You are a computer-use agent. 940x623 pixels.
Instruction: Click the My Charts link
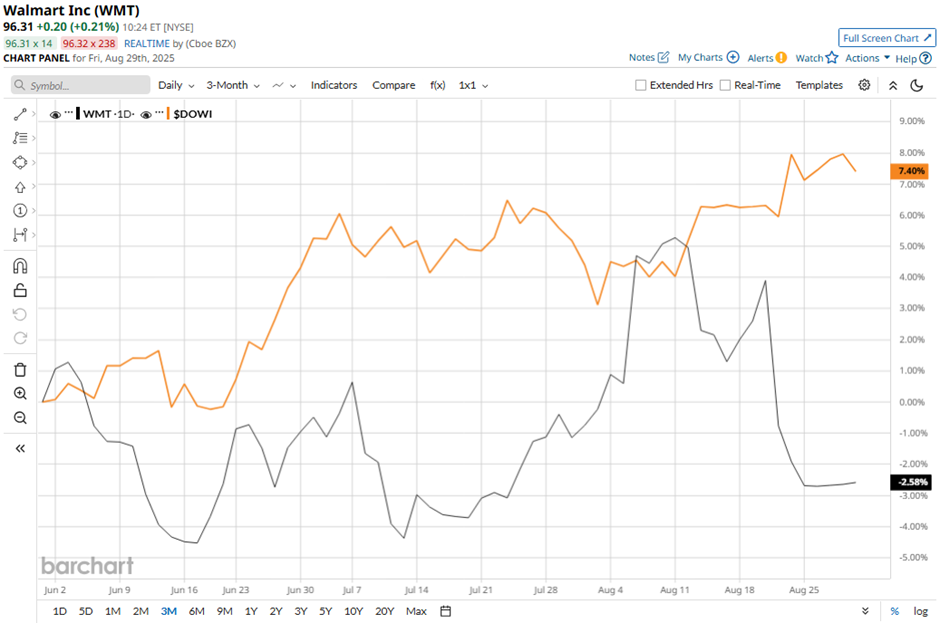[700, 58]
